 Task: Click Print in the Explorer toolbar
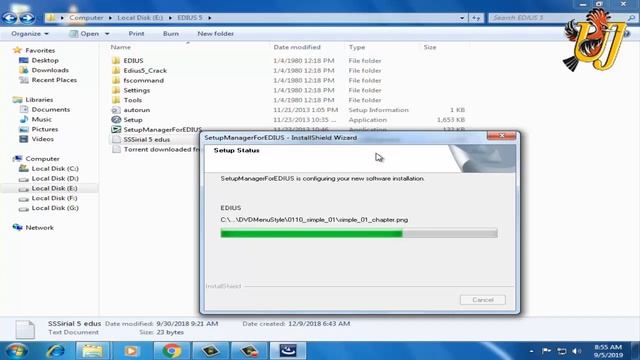pyautogui.click(x=136, y=34)
